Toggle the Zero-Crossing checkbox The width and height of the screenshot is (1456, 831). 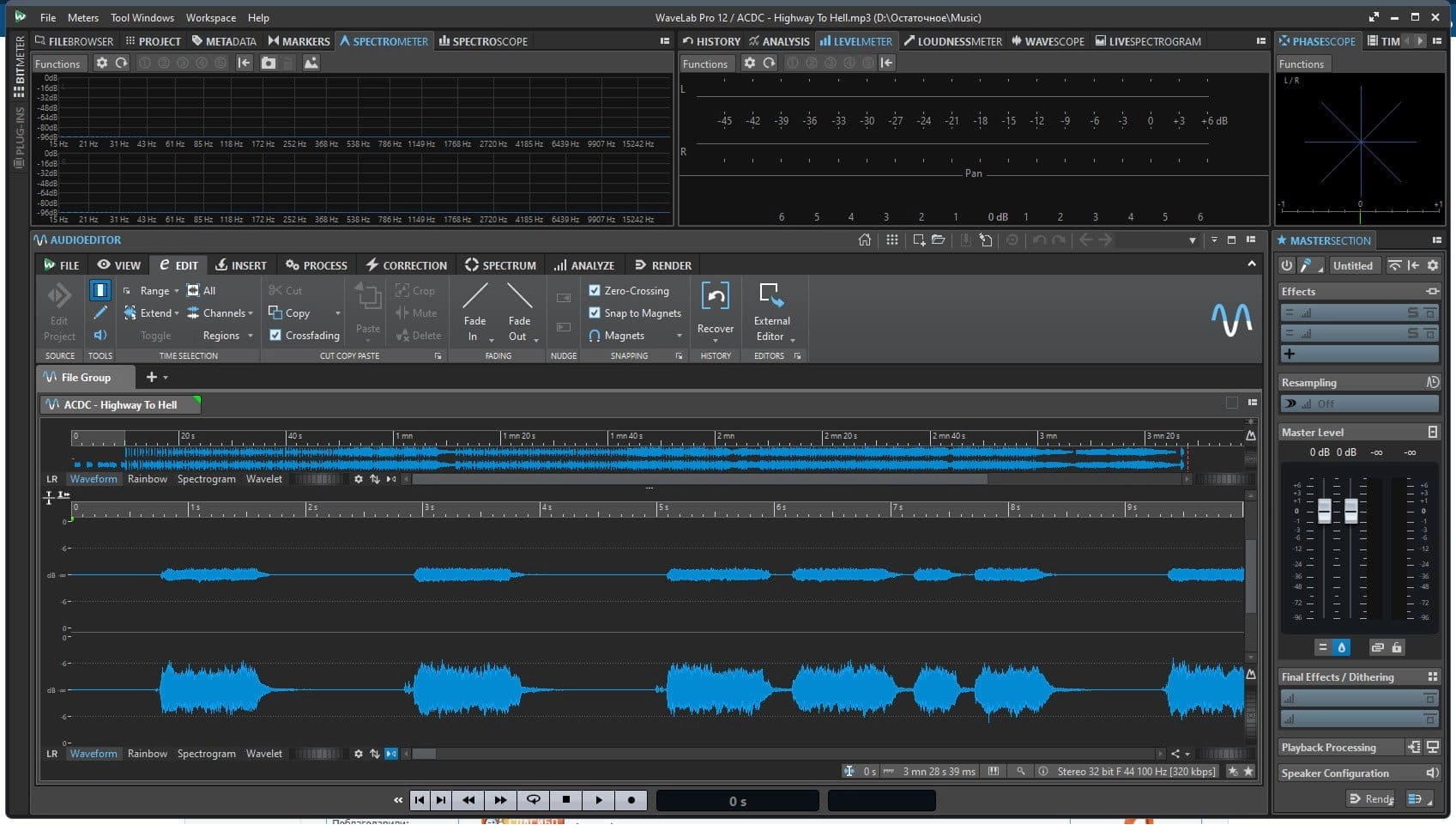[x=595, y=290]
